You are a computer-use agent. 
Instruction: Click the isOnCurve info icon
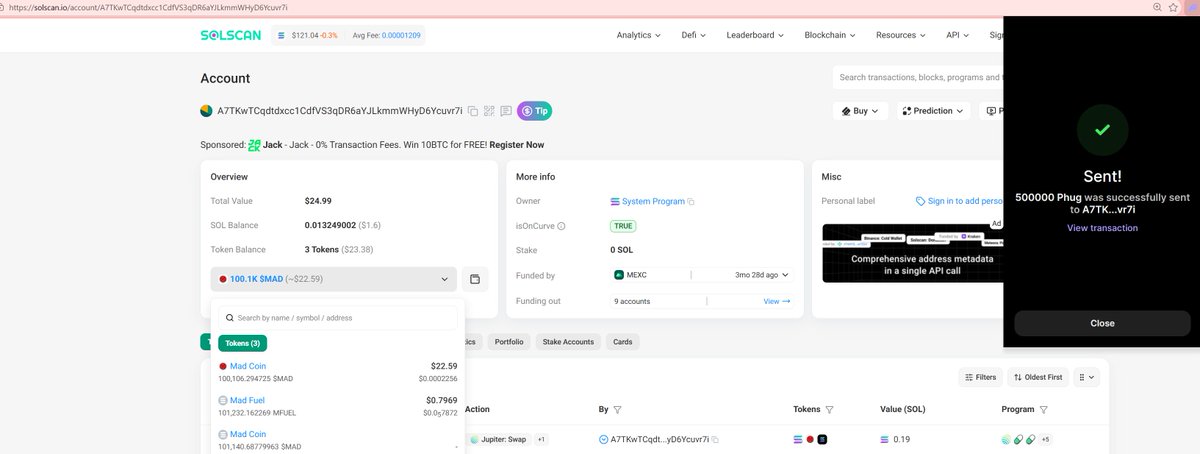click(x=561, y=226)
